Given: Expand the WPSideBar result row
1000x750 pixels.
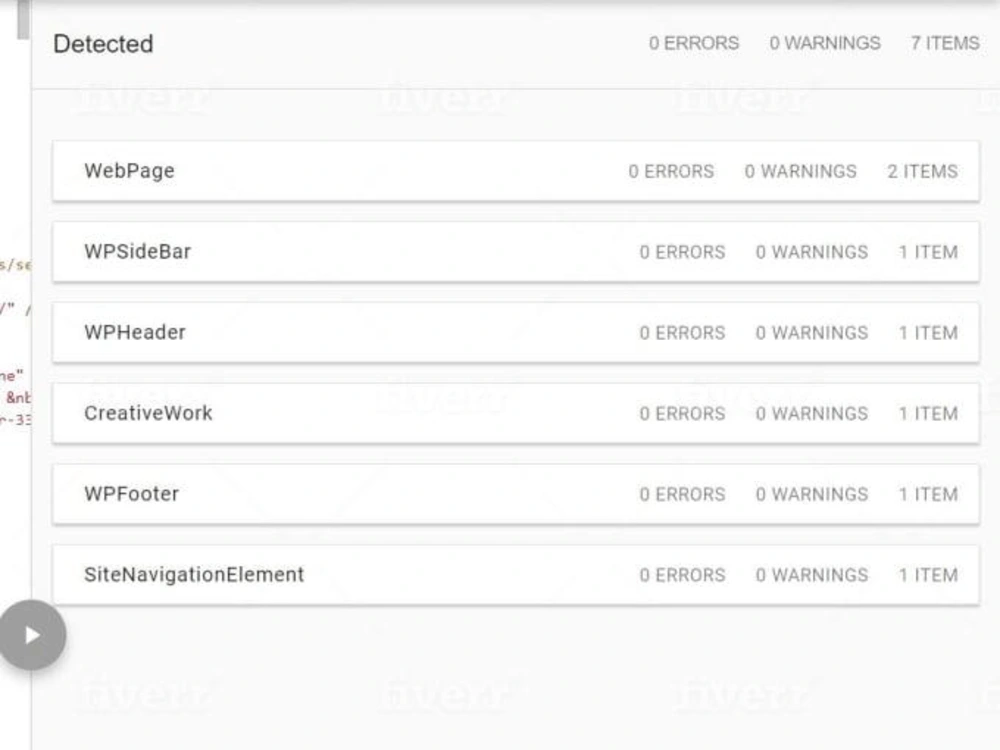Looking at the screenshot, I should tap(515, 252).
